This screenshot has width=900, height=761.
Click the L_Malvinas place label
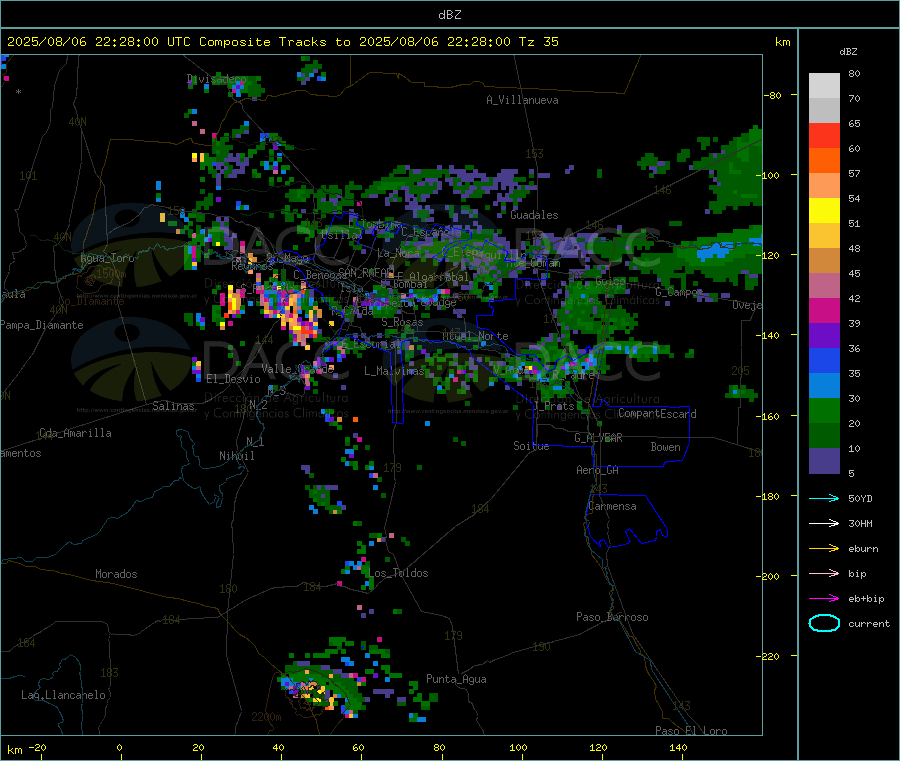coord(394,371)
